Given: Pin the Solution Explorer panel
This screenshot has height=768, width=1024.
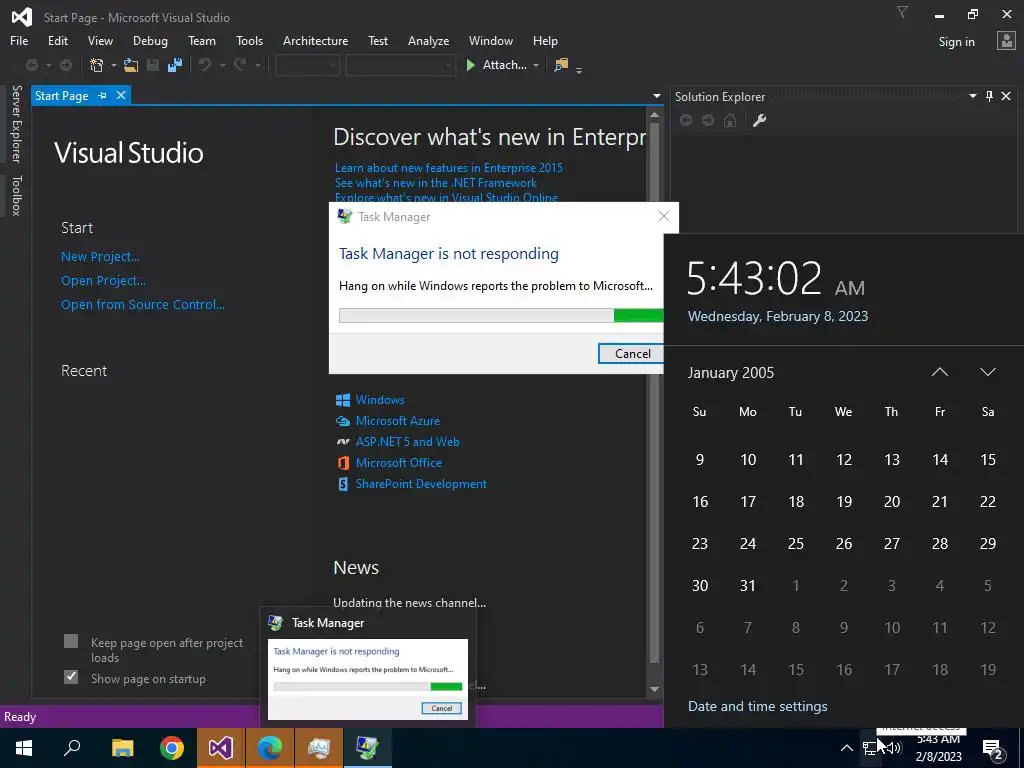Looking at the screenshot, I should point(989,96).
